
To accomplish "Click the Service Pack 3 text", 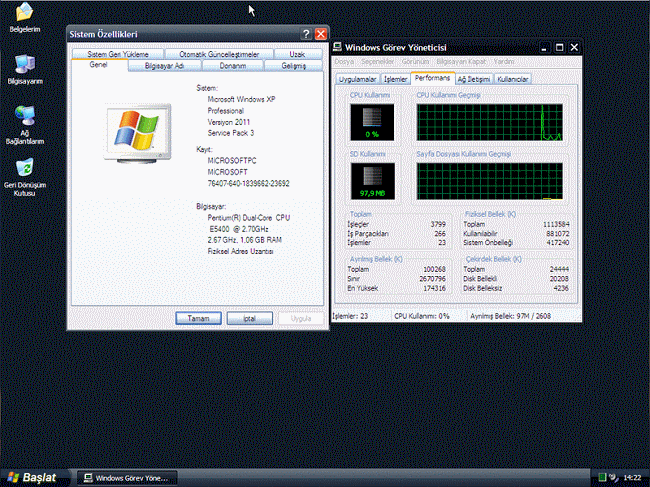I will pyautogui.click(x=231, y=133).
